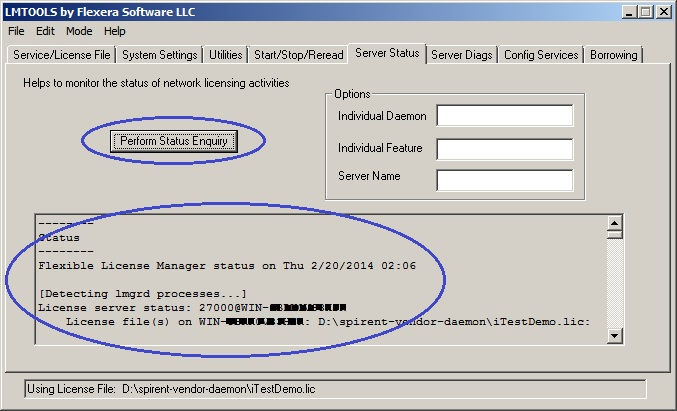This screenshot has width=677, height=411.
Task: Switch to the Service/License File tab
Action: click(63, 55)
